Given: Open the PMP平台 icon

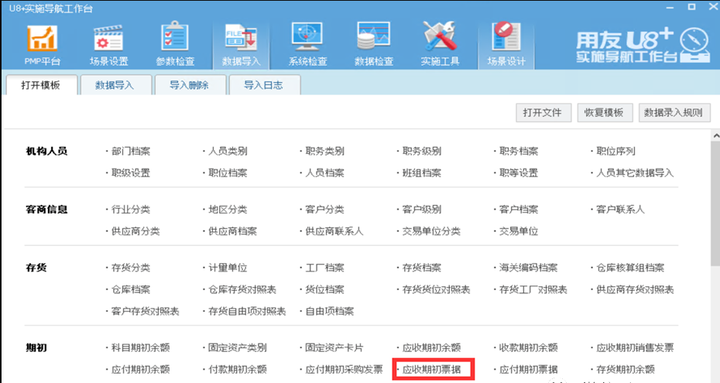Looking at the screenshot, I should point(42,45).
